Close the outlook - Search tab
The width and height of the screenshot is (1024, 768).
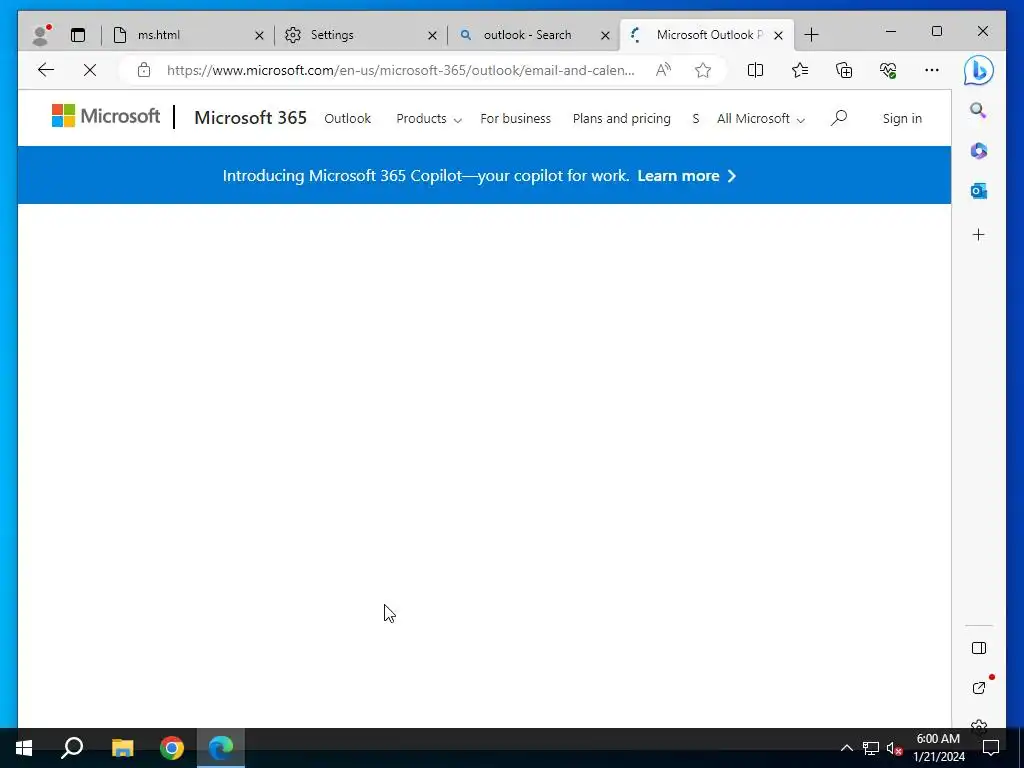(x=605, y=35)
